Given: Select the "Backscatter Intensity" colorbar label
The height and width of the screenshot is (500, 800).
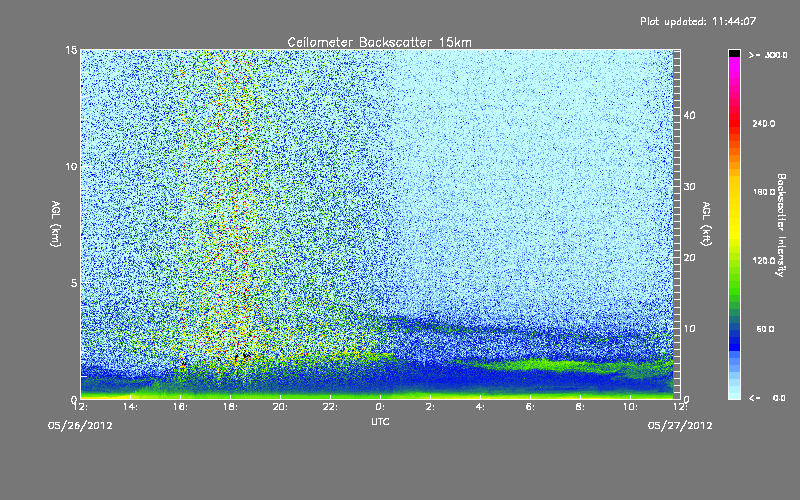Looking at the screenshot, I should tap(781, 225).
